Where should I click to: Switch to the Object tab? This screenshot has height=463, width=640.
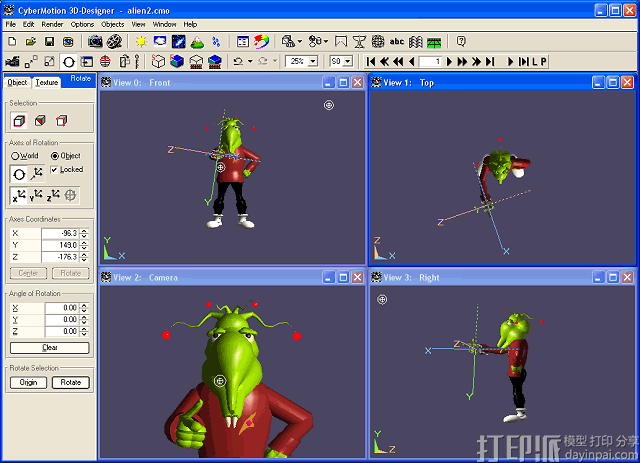point(18,82)
